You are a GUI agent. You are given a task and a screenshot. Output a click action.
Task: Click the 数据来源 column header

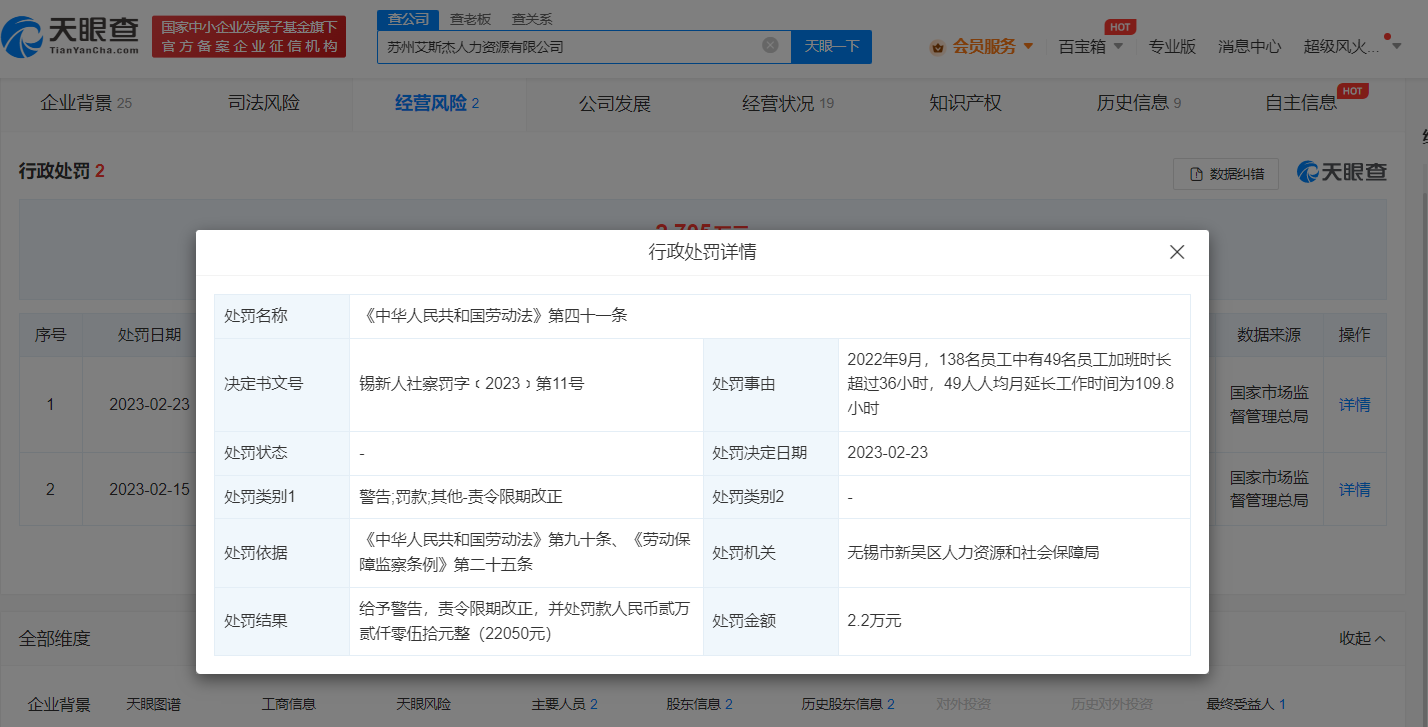click(1269, 335)
